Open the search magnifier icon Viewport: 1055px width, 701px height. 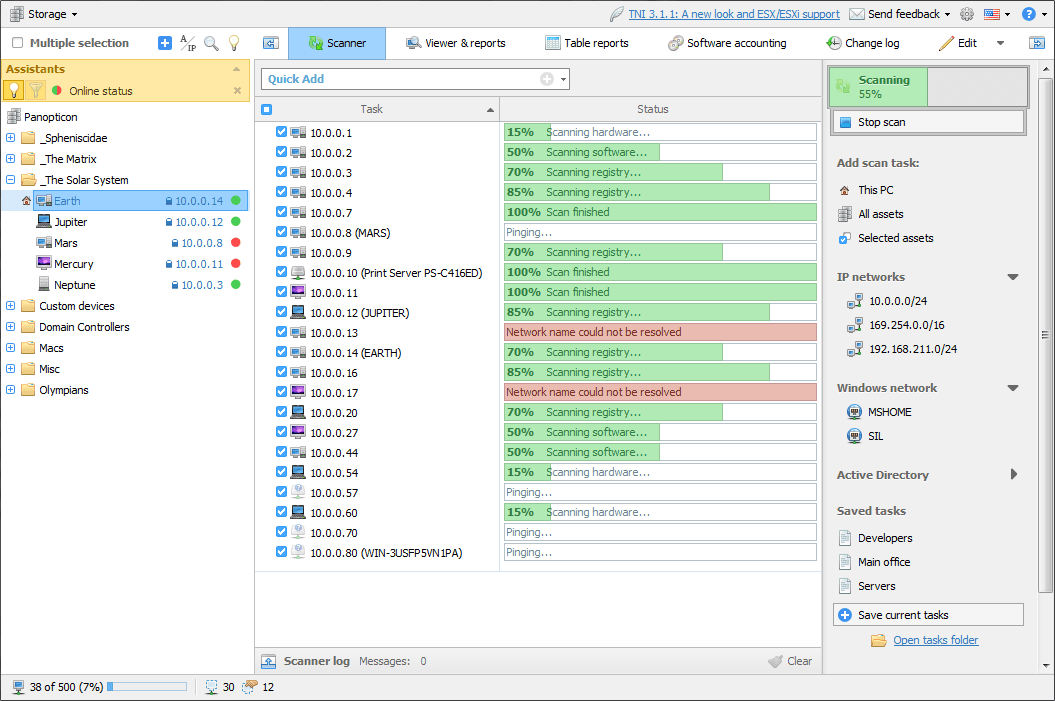tap(211, 43)
